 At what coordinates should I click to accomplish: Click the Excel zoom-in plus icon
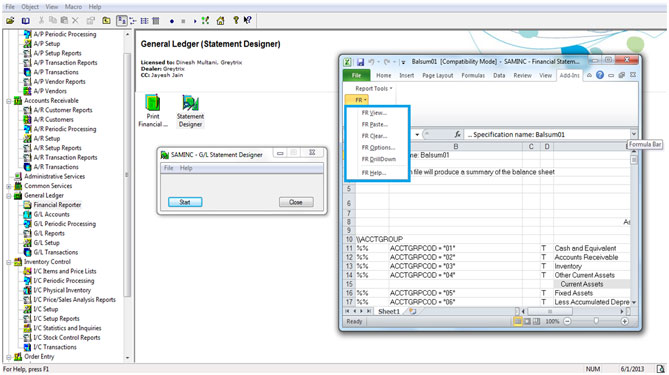(x=625, y=321)
